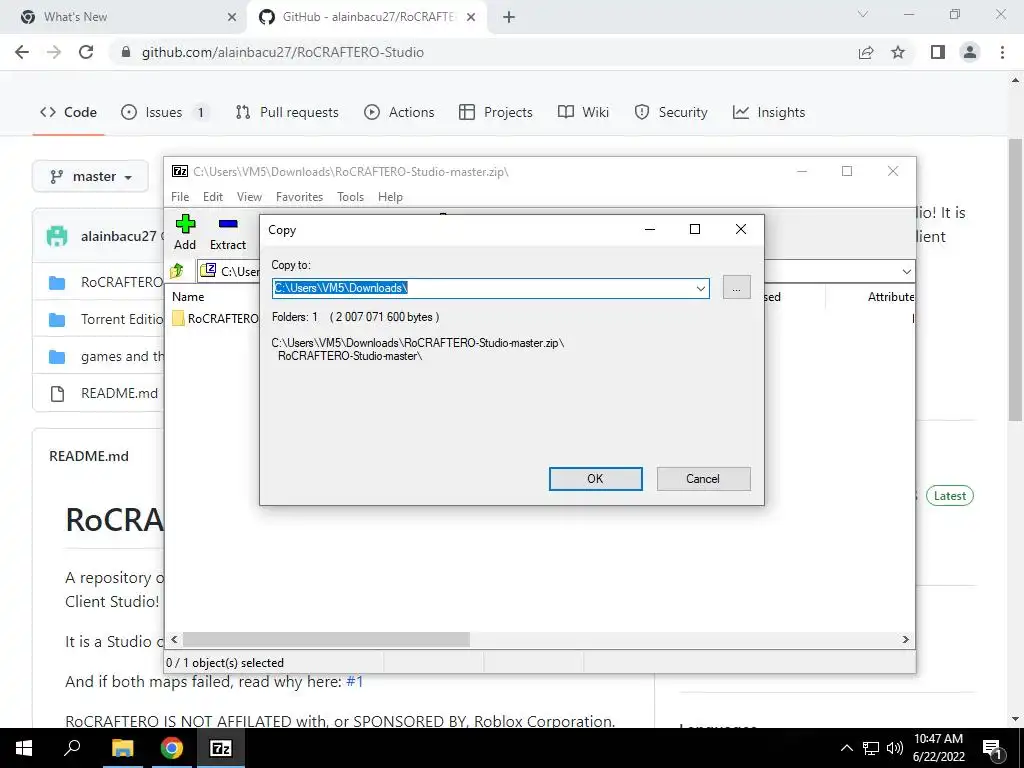Expand the 7-Zip address bar dropdown

point(906,271)
